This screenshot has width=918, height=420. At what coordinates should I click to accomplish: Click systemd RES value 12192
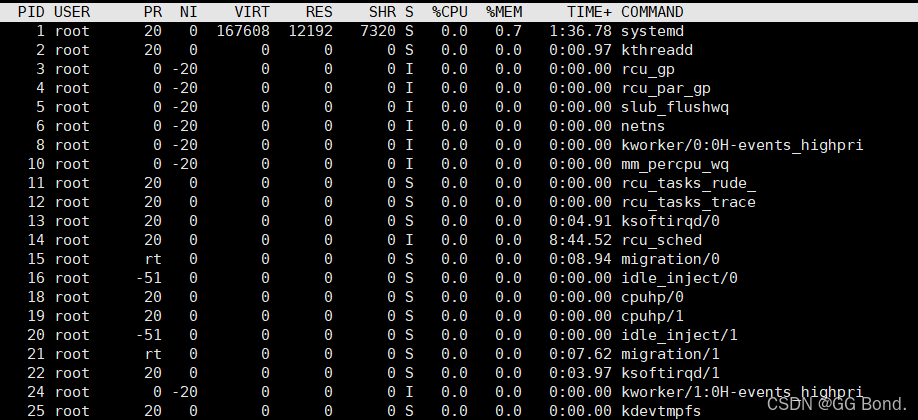(x=310, y=31)
